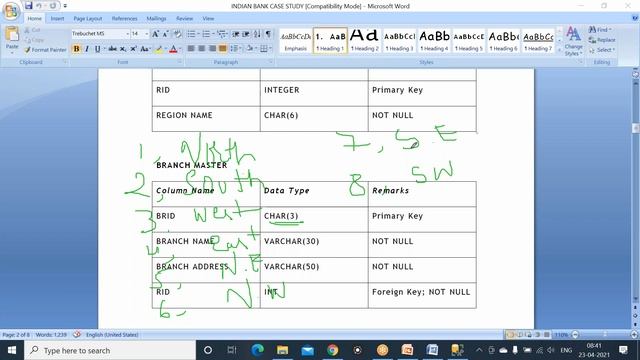Open the Find tool
This screenshot has height=360, width=640.
tap(600, 30)
